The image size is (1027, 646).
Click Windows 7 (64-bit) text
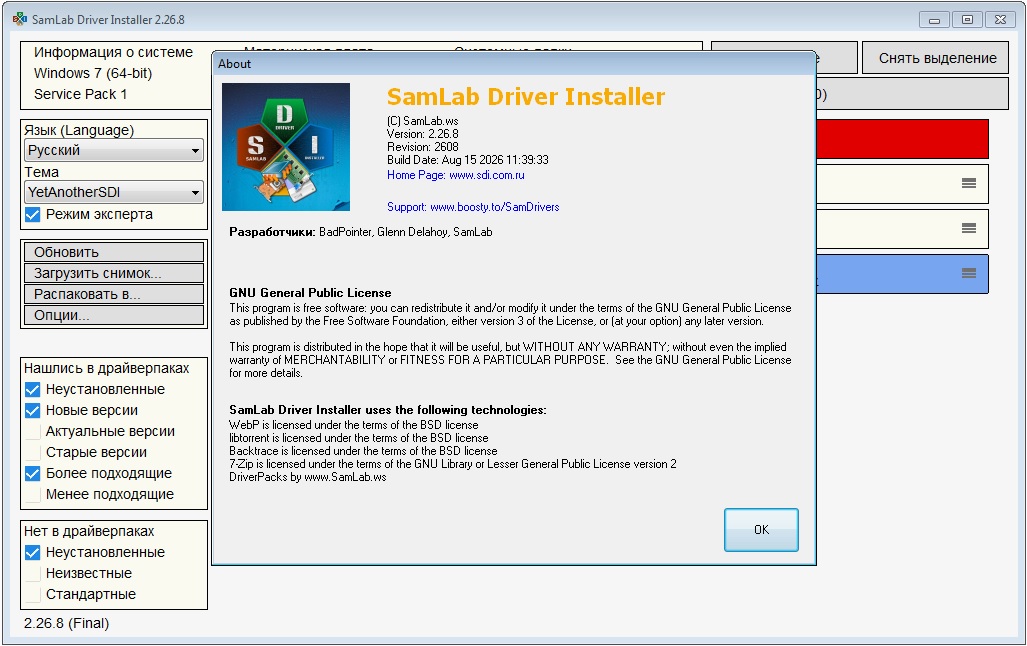click(x=93, y=73)
